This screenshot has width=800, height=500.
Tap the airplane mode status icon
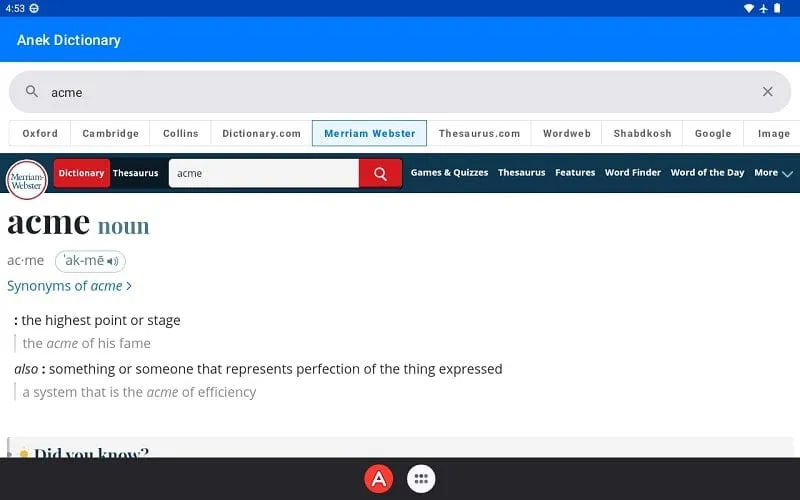tap(763, 8)
